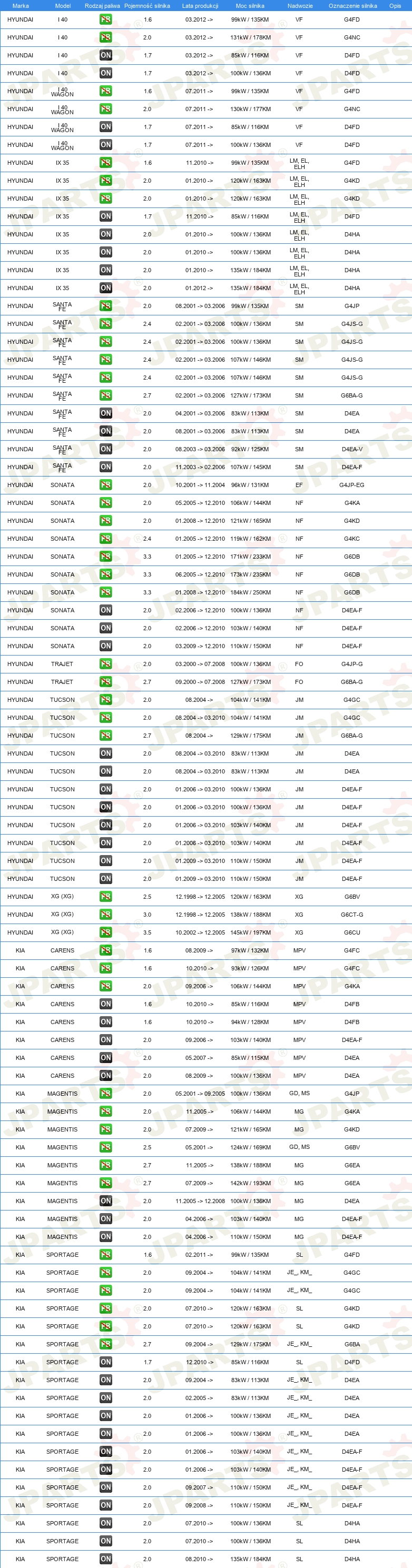Image resolution: width=412 pixels, height=1568 pixels.
Task: Click diesel icon in Santa Fe D4EA-V row
Action: [x=105, y=449]
